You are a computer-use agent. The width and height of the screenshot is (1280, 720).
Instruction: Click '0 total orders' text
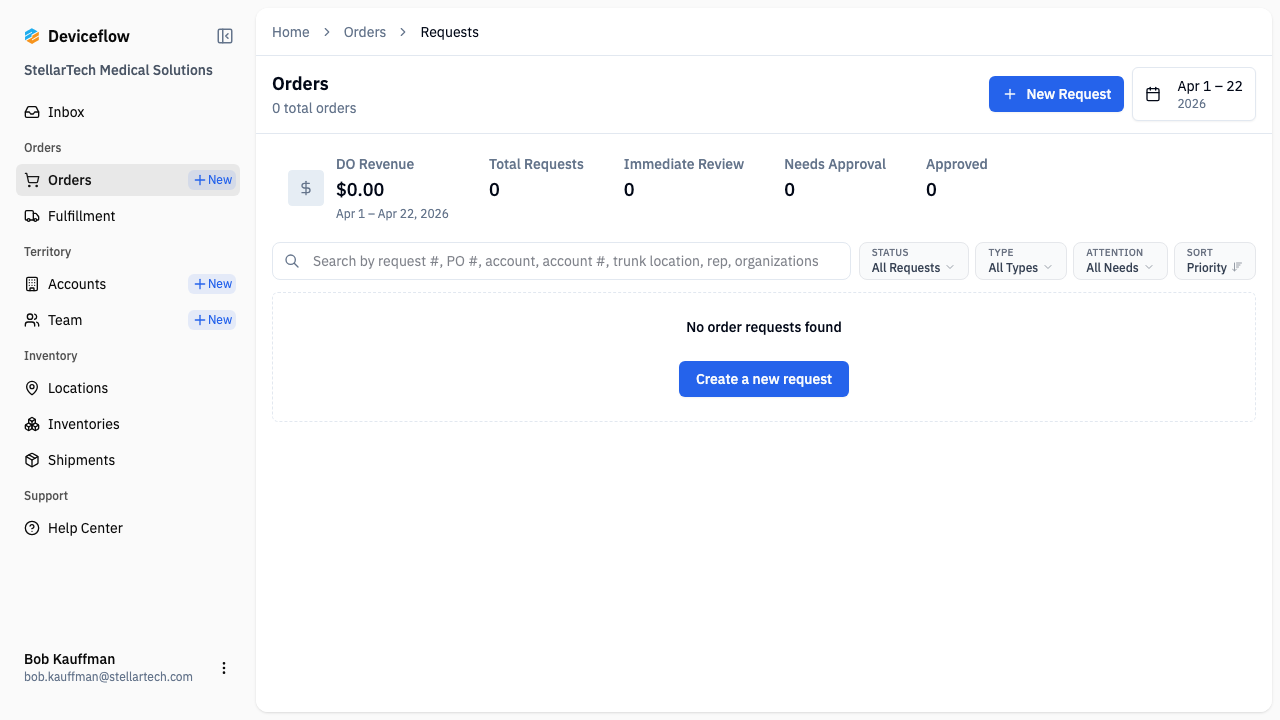tap(314, 108)
